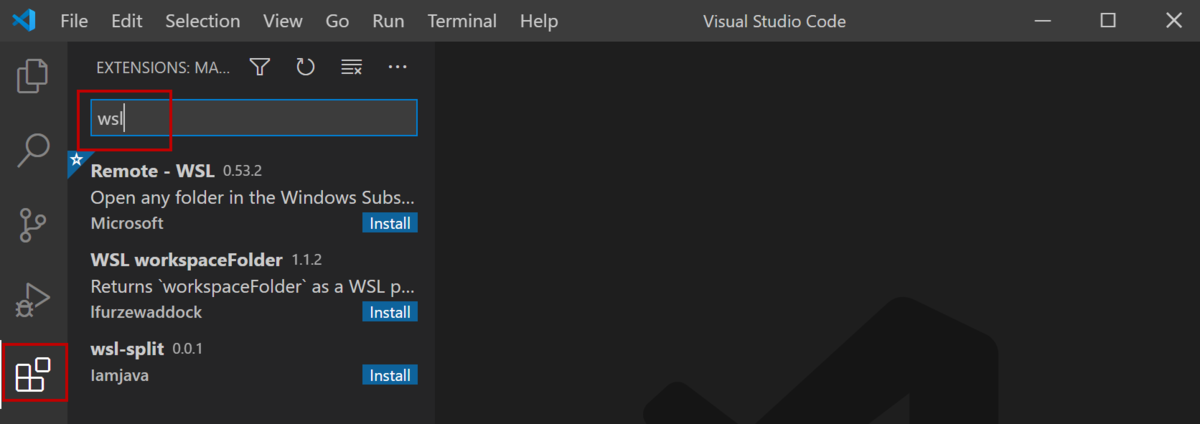Screen dimensions: 1200x424
Task: Open the View menu
Action: [283, 21]
